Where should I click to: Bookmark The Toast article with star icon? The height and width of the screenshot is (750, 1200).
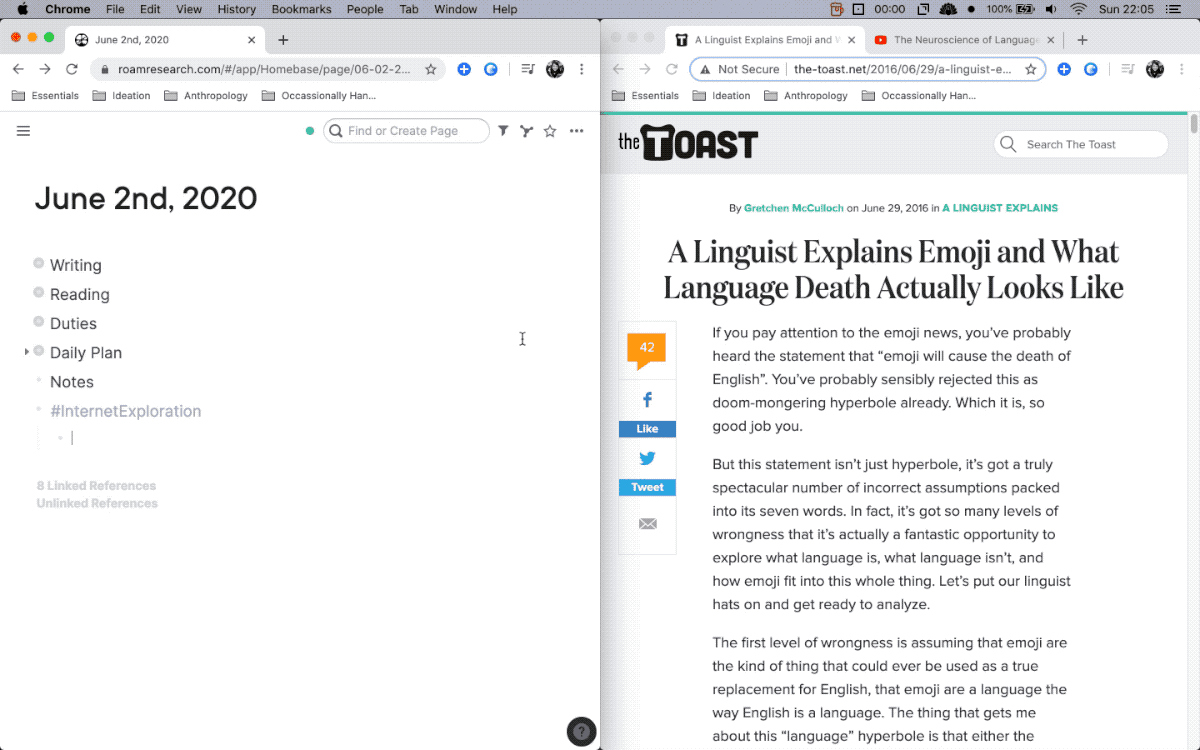[x=1031, y=69]
